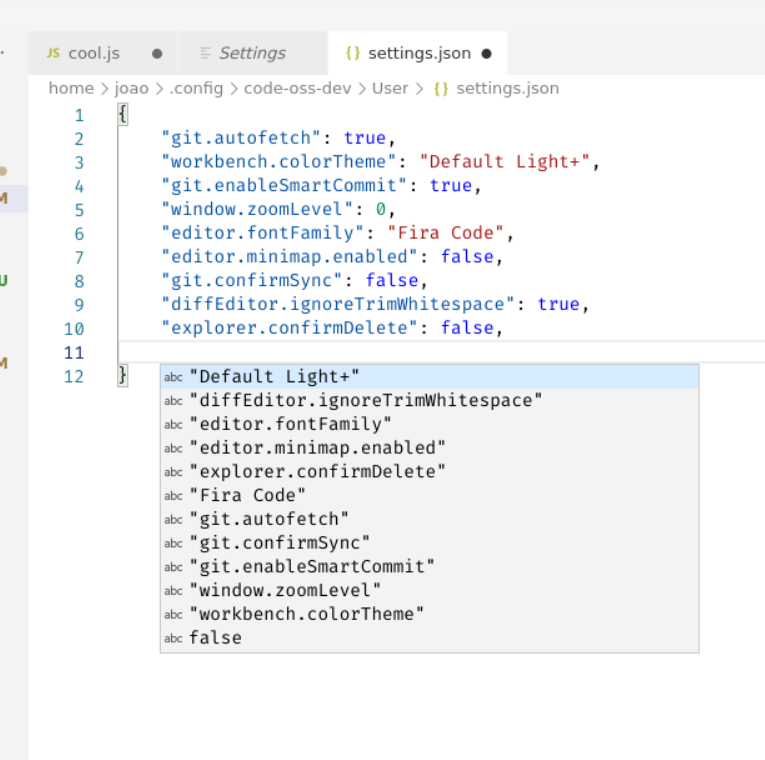Select suggestion "diffEditor.ignoreTrimWhitespace"
765x760 pixels.
[x=429, y=400]
